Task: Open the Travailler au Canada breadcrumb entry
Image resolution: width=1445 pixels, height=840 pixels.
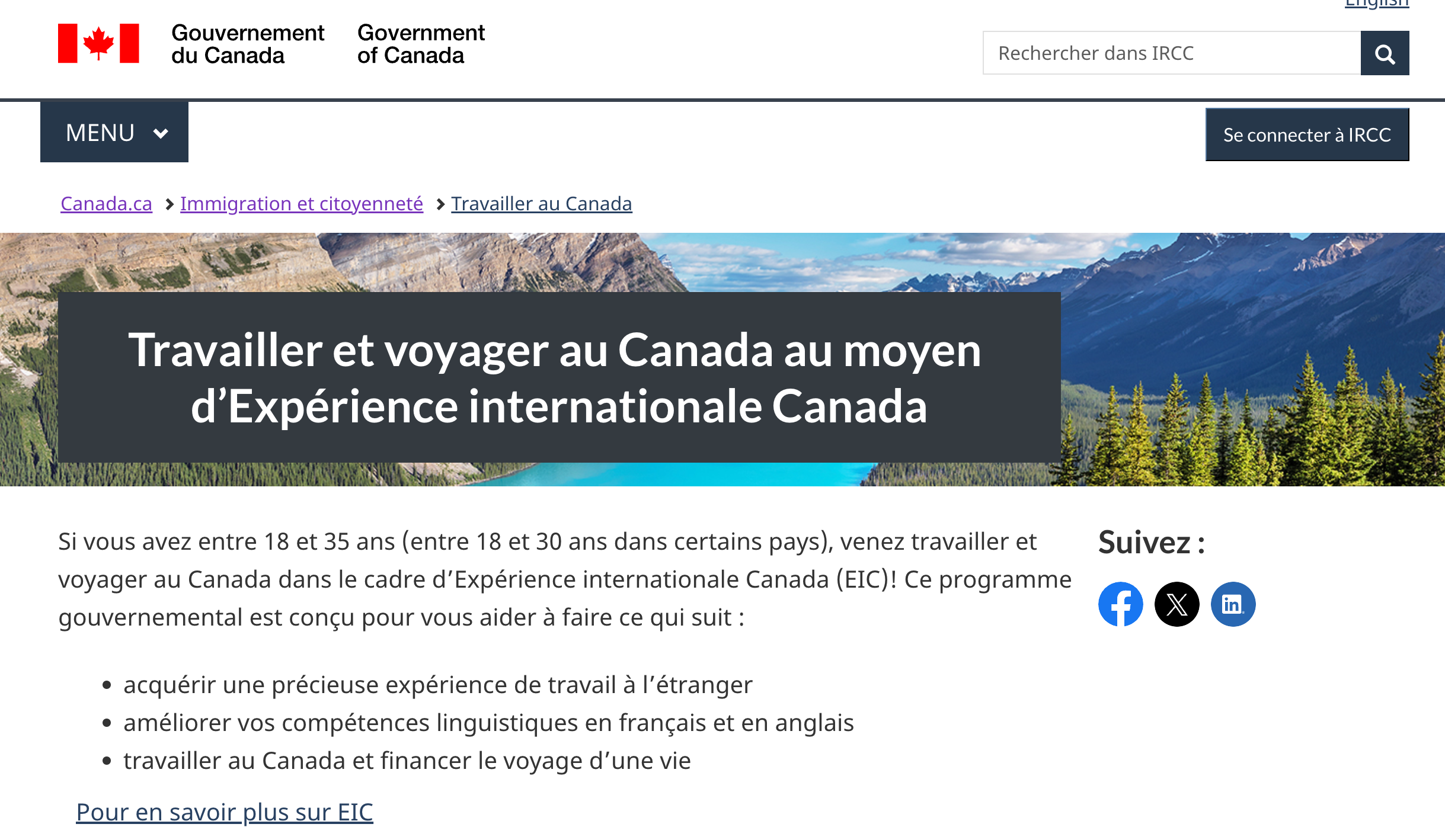Action: [541, 203]
